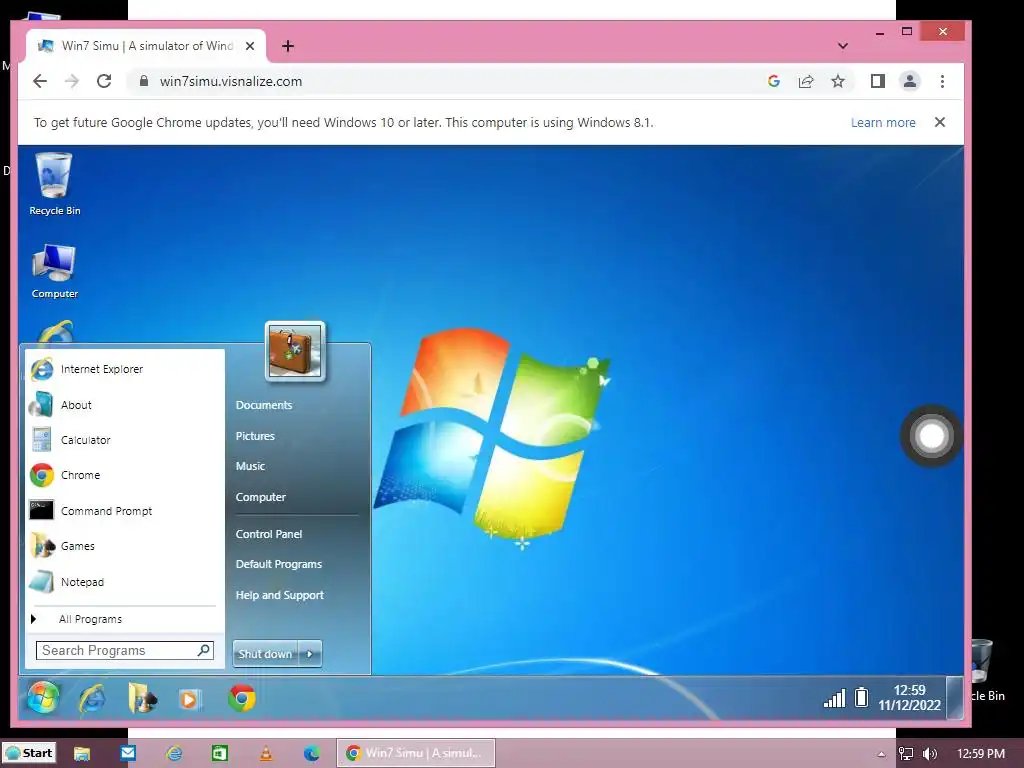
Task: Open the arrow menu beside Shut down
Action: (310, 654)
